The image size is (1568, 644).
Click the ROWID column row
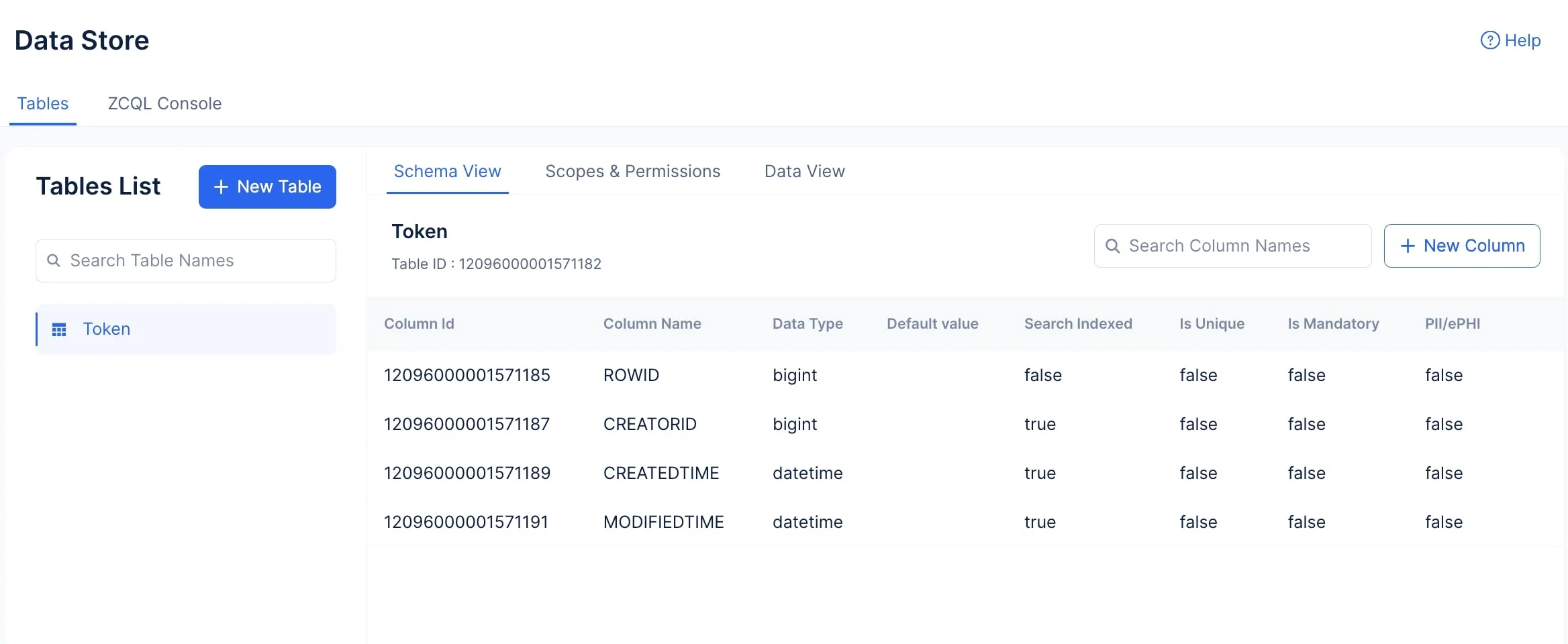click(x=631, y=375)
